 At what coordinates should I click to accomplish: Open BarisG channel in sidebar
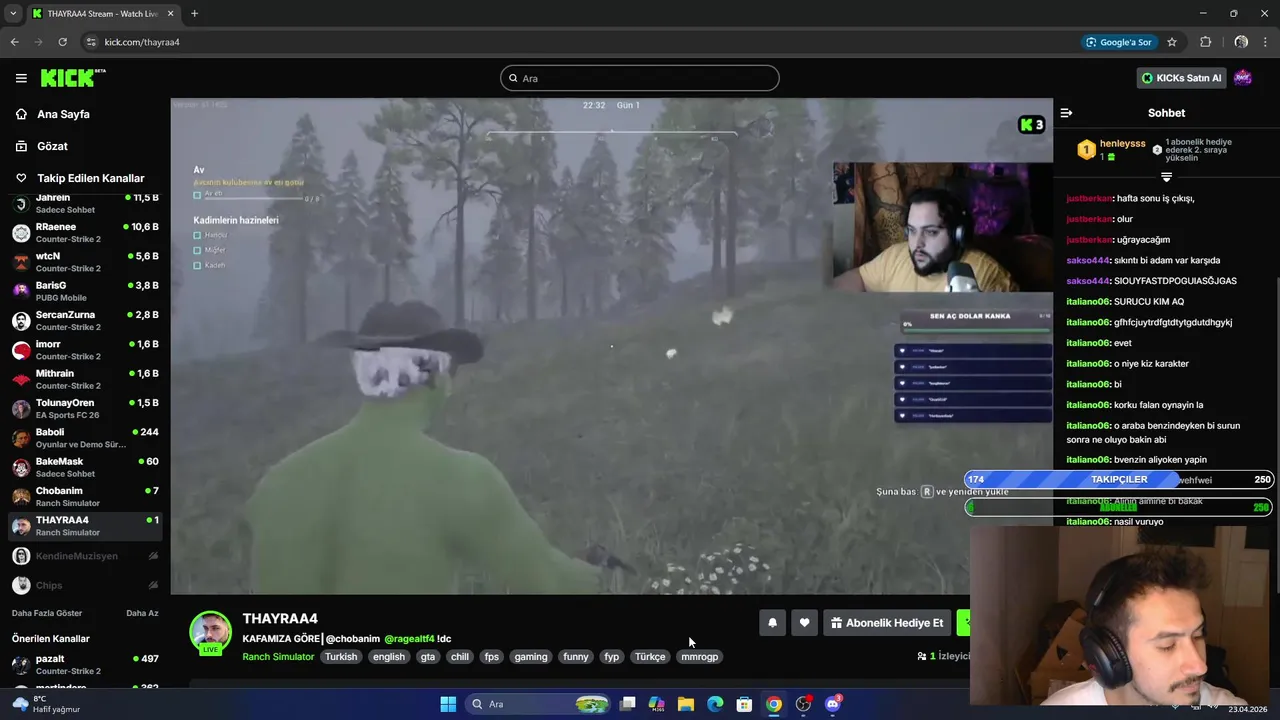click(84, 291)
